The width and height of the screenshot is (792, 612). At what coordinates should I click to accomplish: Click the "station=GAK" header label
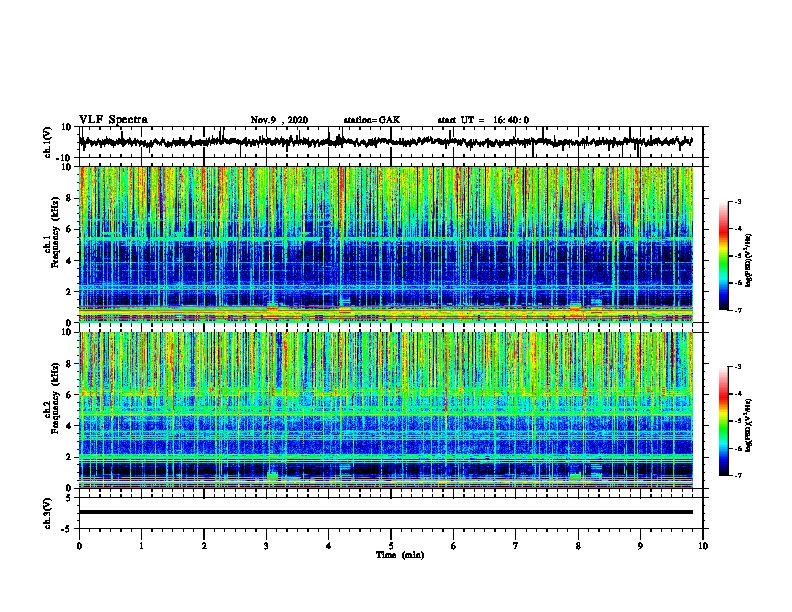point(372,120)
